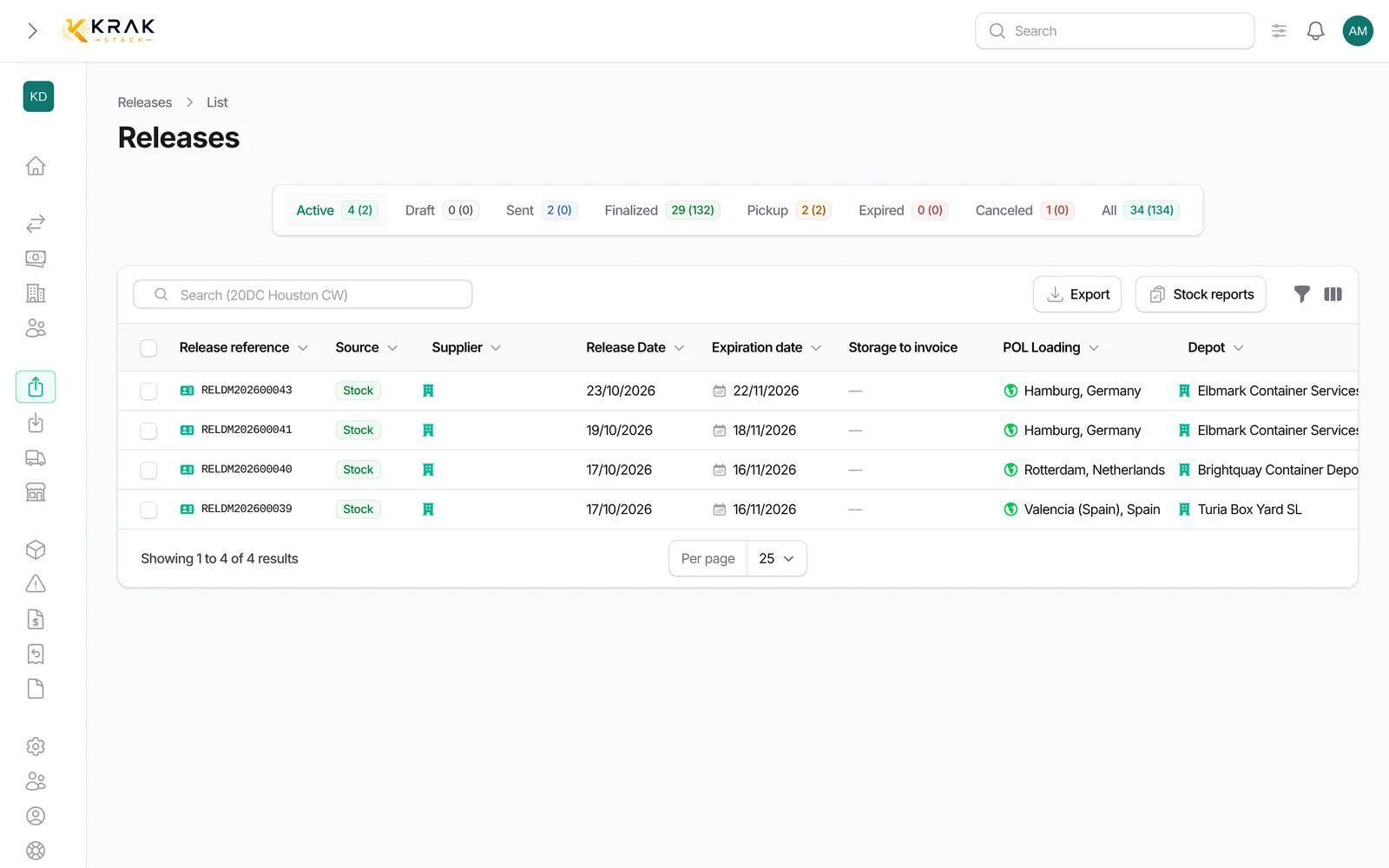
Task: Open the money banknote sidebar icon
Action: 36,259
